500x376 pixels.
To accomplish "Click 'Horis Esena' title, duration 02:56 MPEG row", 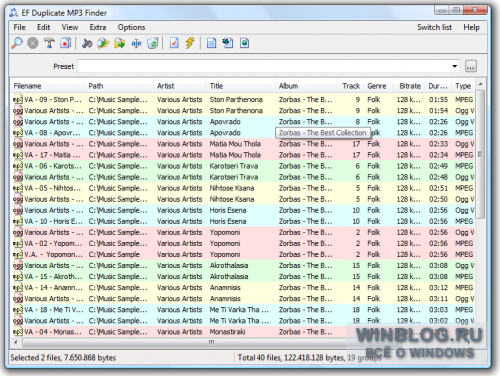I will pos(228,221).
